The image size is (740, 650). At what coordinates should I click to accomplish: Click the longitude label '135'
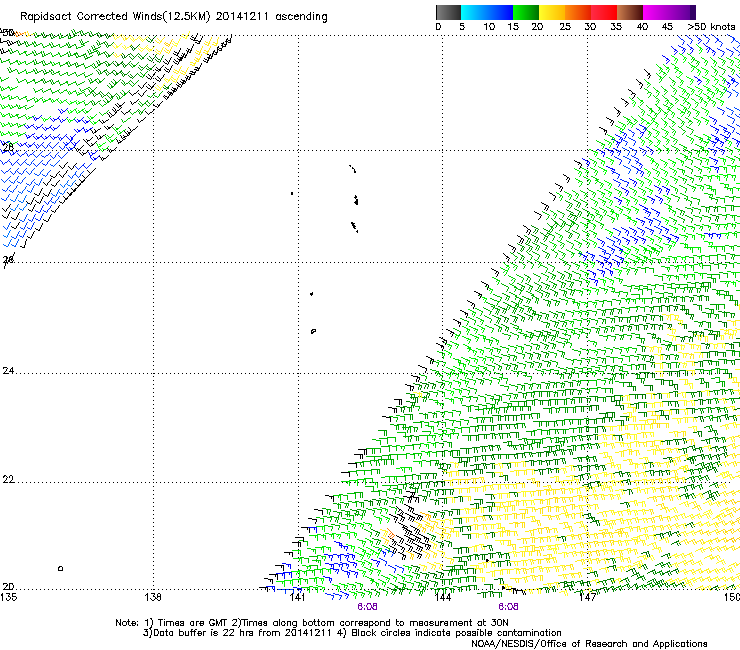(x=9, y=597)
